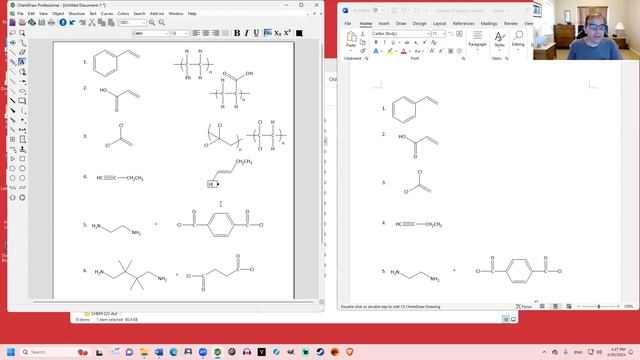Switch to the Word Layout tab
The width and height of the screenshot is (640, 360).
pyautogui.click(x=440, y=24)
